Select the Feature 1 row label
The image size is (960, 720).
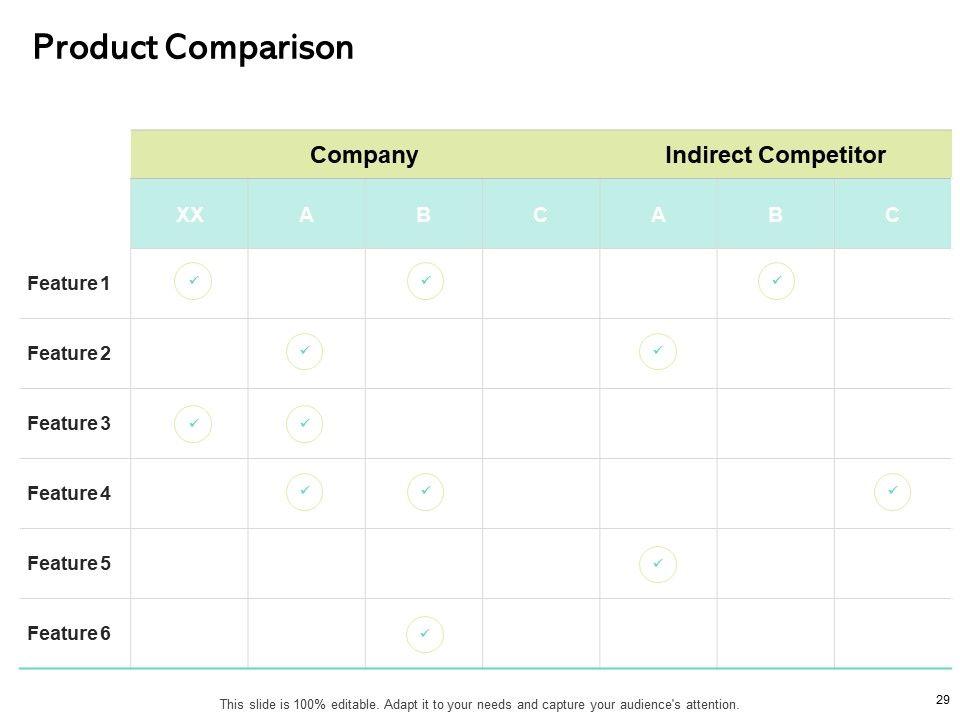click(69, 283)
